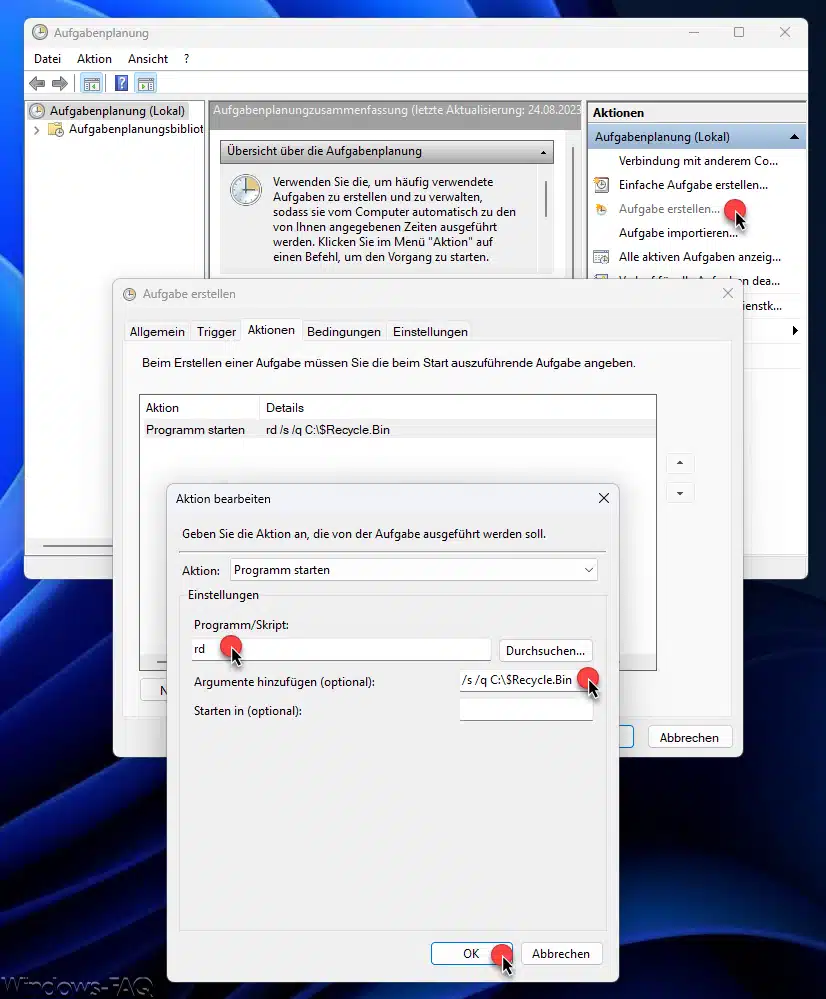Viewport: 826px width, 999px height.
Task: Click the Forward arrow toolbar icon
Action: click(60, 83)
